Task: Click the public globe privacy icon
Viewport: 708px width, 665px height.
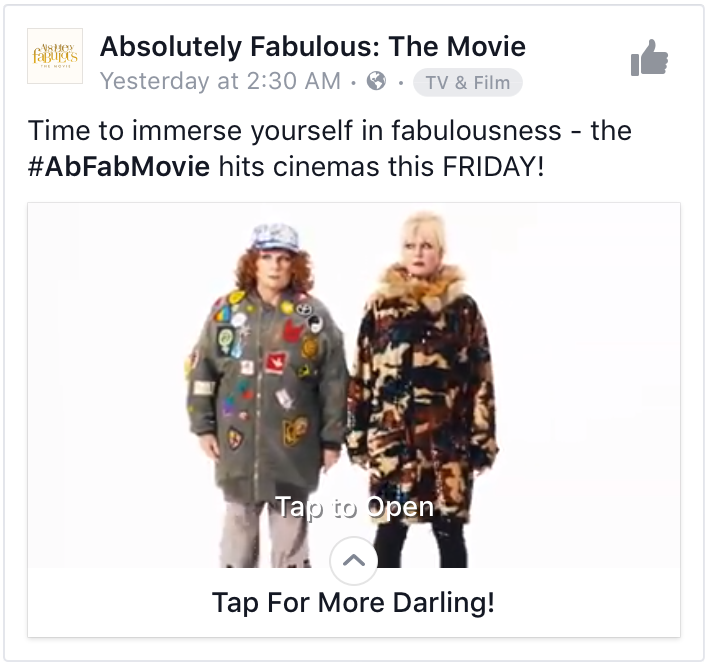Action: coord(377,81)
